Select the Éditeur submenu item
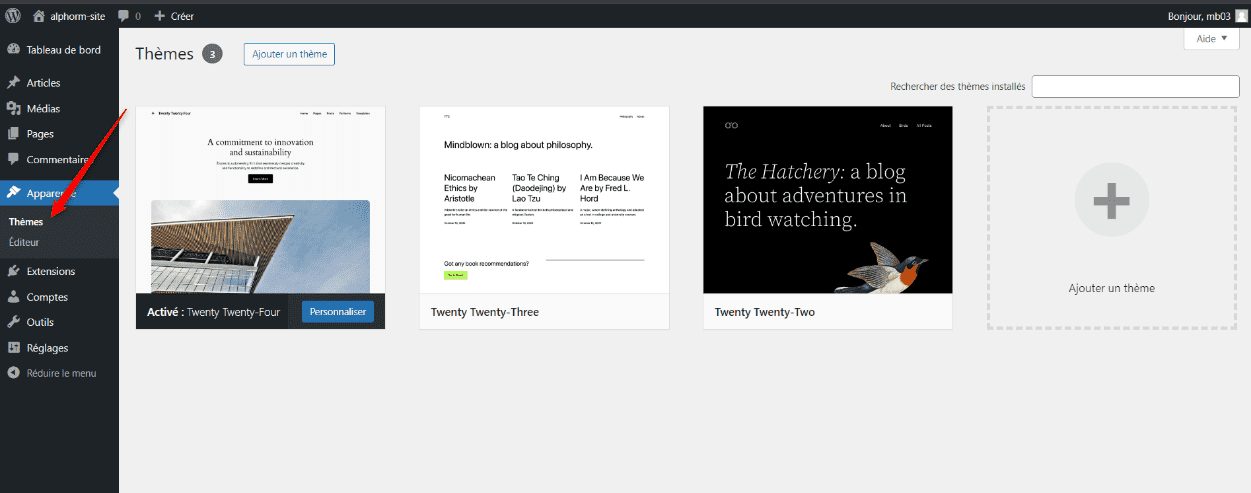This screenshot has width=1251, height=493. click(24, 242)
